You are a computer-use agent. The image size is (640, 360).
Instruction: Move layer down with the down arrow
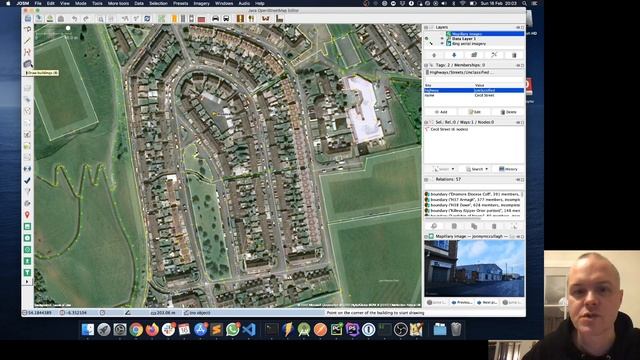tap(454, 55)
